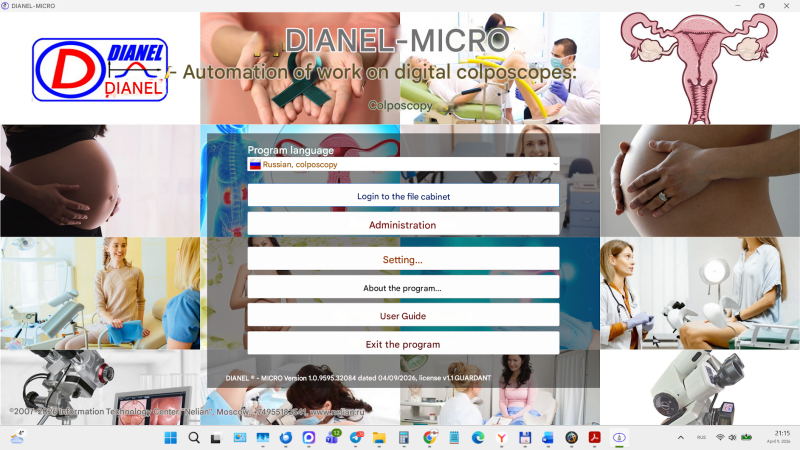Screen dimensions: 800x450
Task: Open battery status tray icon
Action: [746, 437]
